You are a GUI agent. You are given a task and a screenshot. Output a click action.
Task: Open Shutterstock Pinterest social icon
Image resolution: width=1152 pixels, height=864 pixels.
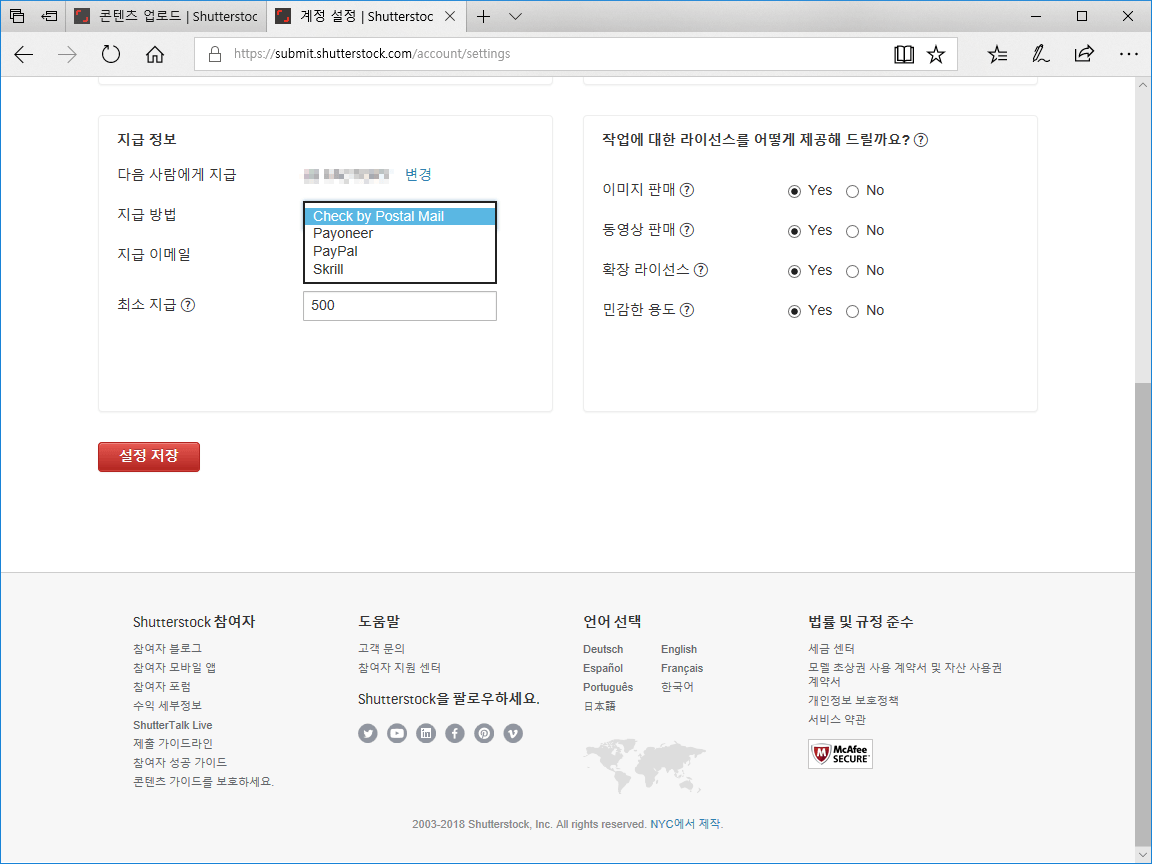[x=484, y=733]
